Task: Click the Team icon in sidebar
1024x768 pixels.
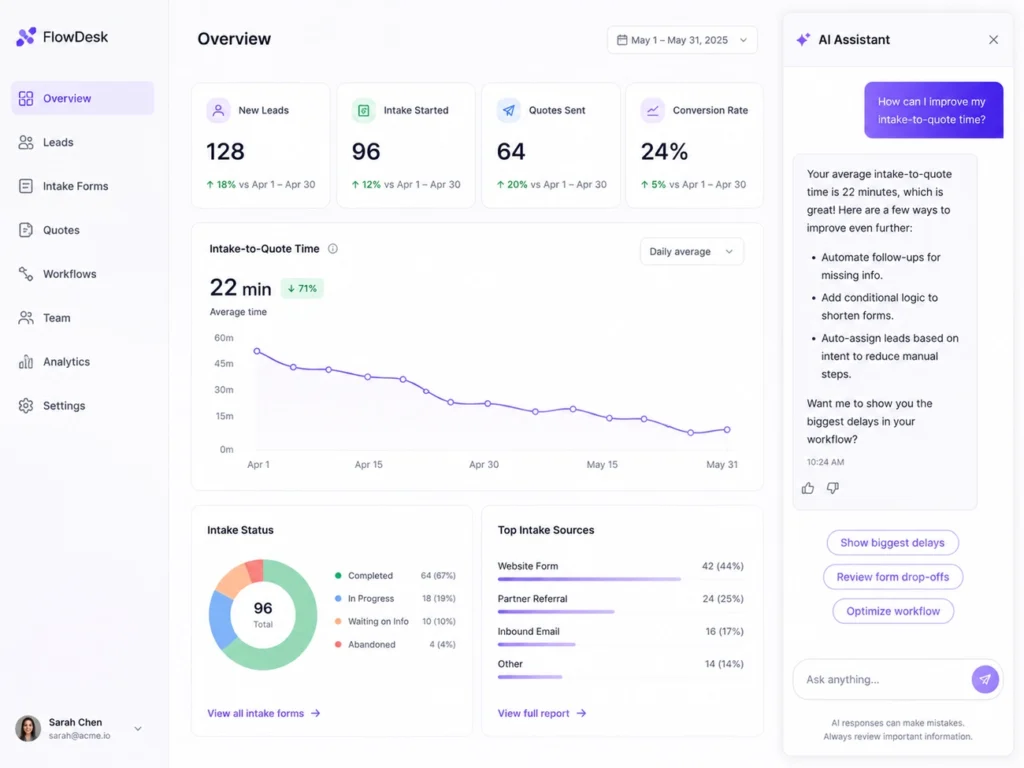Action: (26, 318)
